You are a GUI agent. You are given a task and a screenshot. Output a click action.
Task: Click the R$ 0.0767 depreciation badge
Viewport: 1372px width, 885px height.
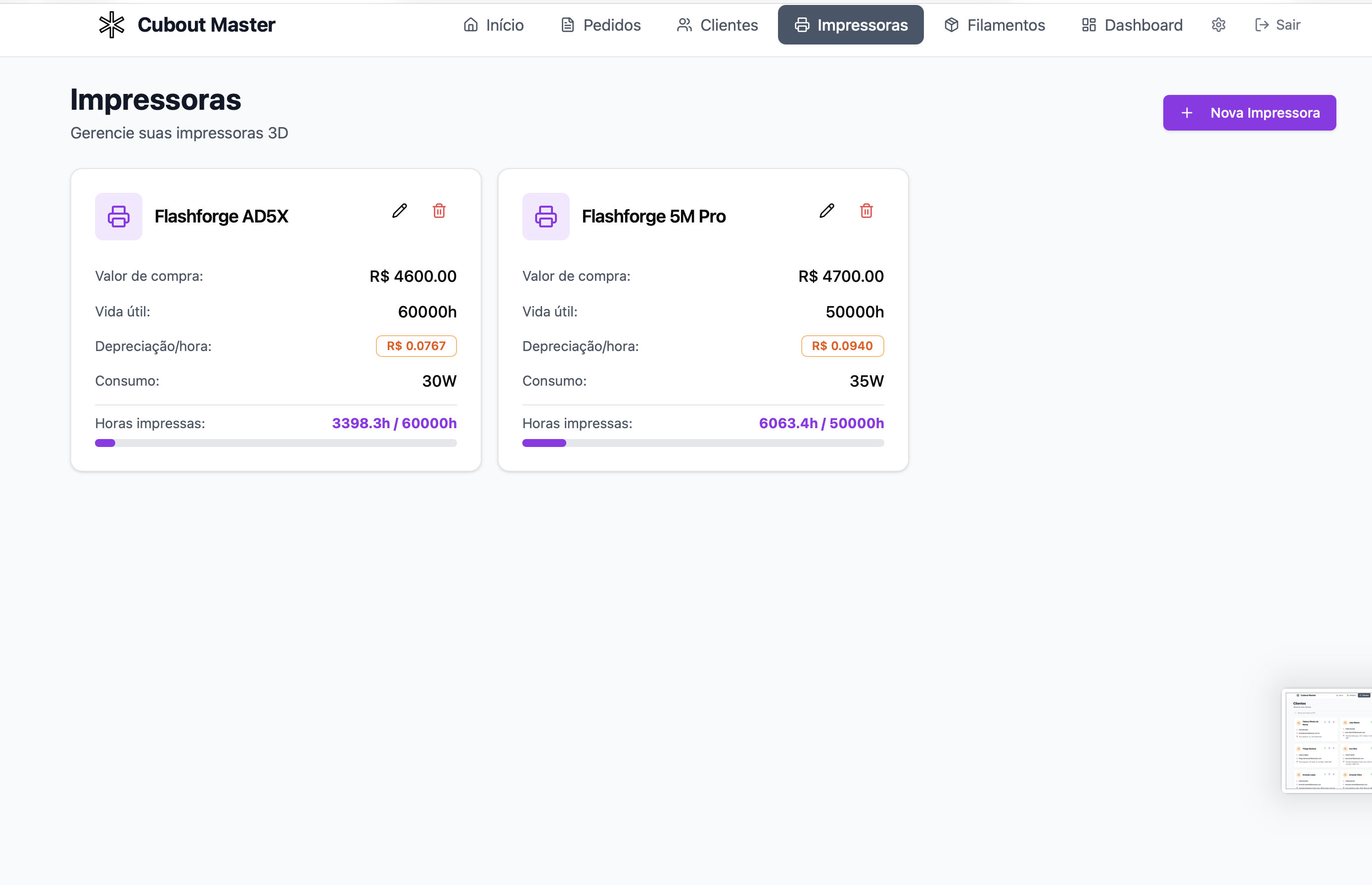(416, 346)
